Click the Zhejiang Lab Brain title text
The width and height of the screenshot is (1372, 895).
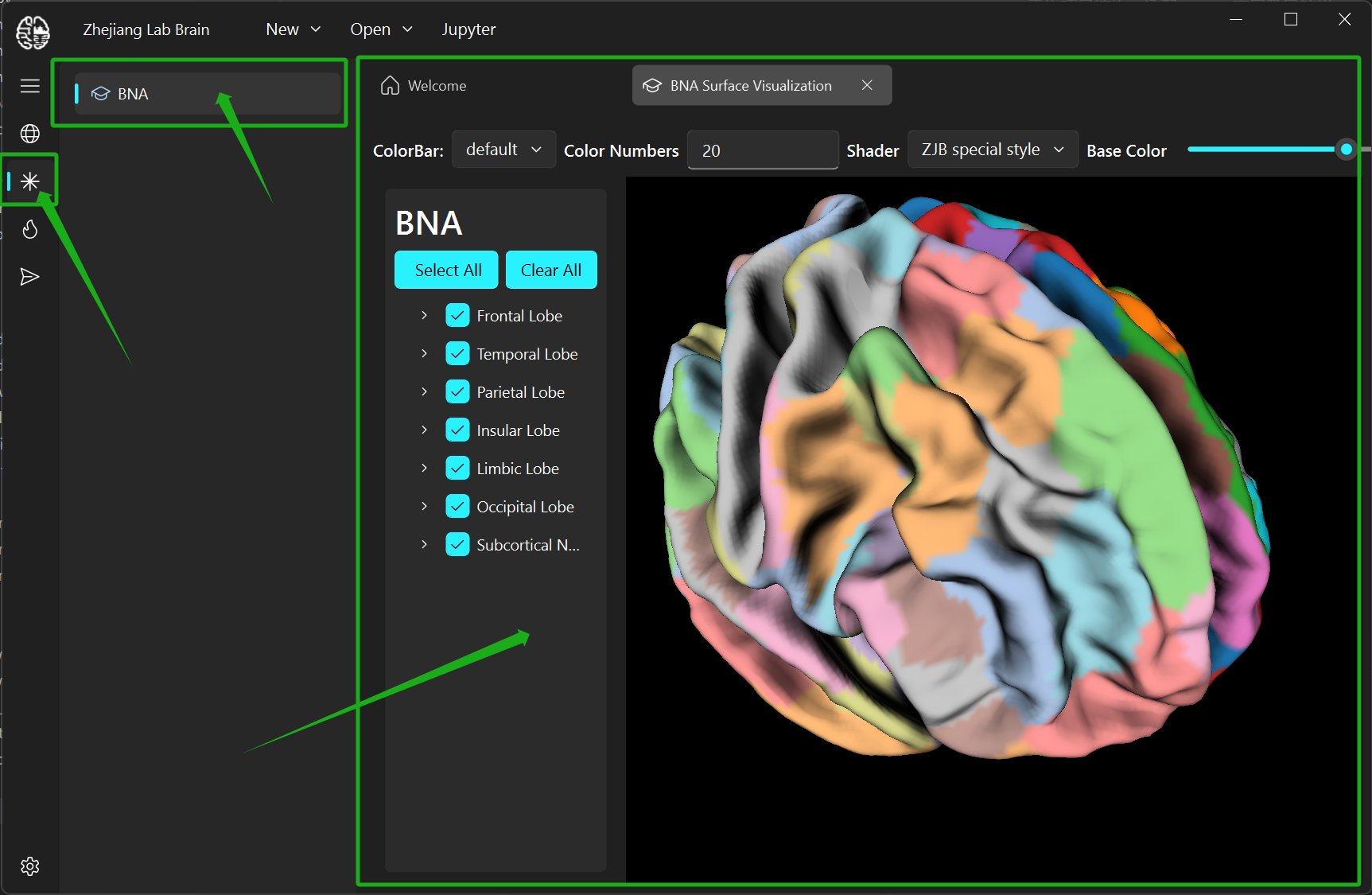[x=146, y=29]
